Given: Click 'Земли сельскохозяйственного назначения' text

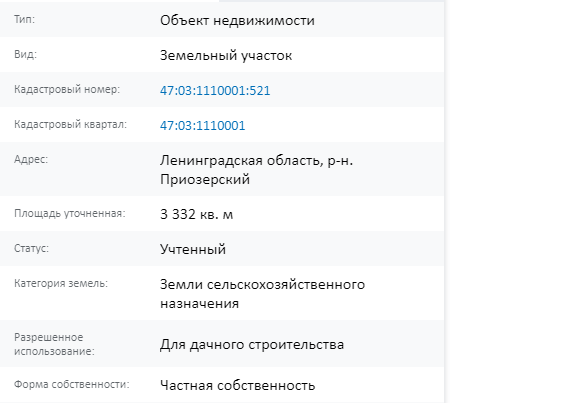Looking at the screenshot, I should pos(262,294).
